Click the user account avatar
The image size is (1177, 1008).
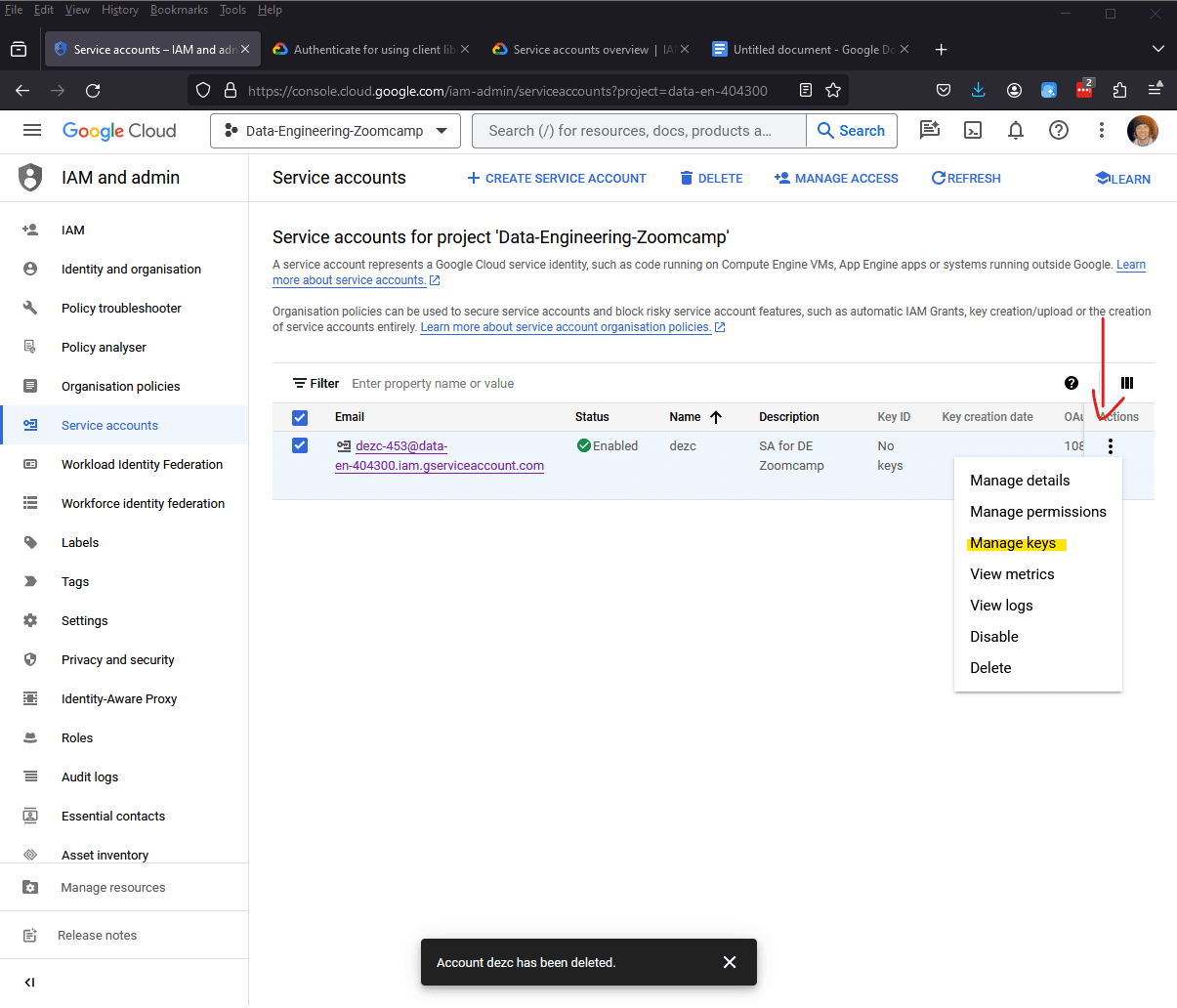[x=1143, y=130]
